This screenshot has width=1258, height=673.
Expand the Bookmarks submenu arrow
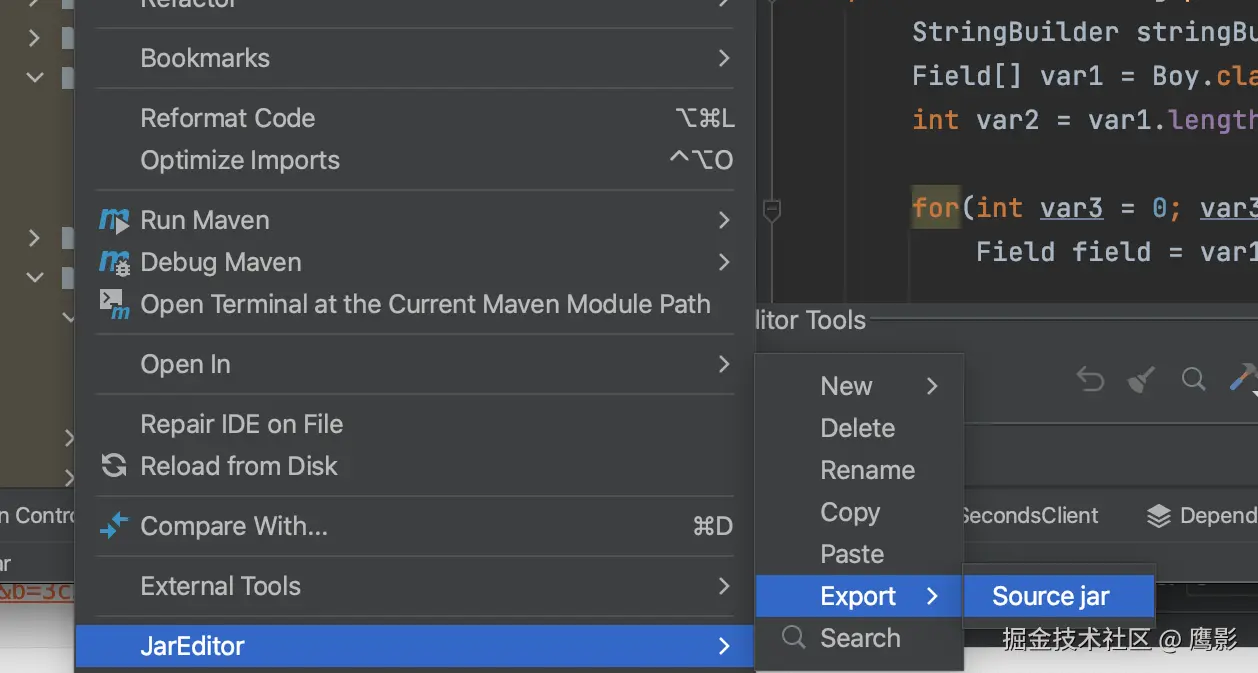[x=724, y=58]
